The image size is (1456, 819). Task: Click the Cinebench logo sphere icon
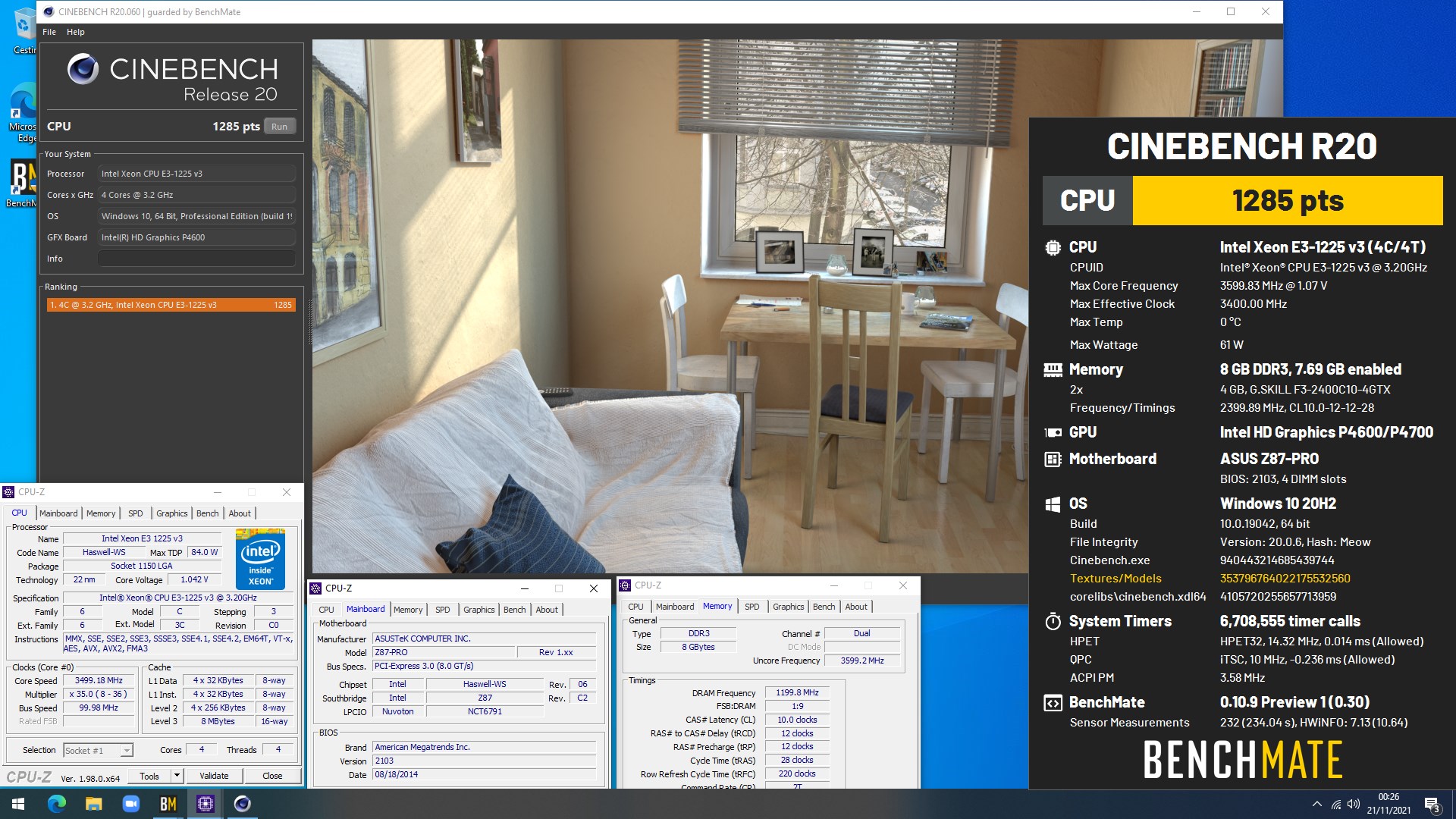click(83, 69)
